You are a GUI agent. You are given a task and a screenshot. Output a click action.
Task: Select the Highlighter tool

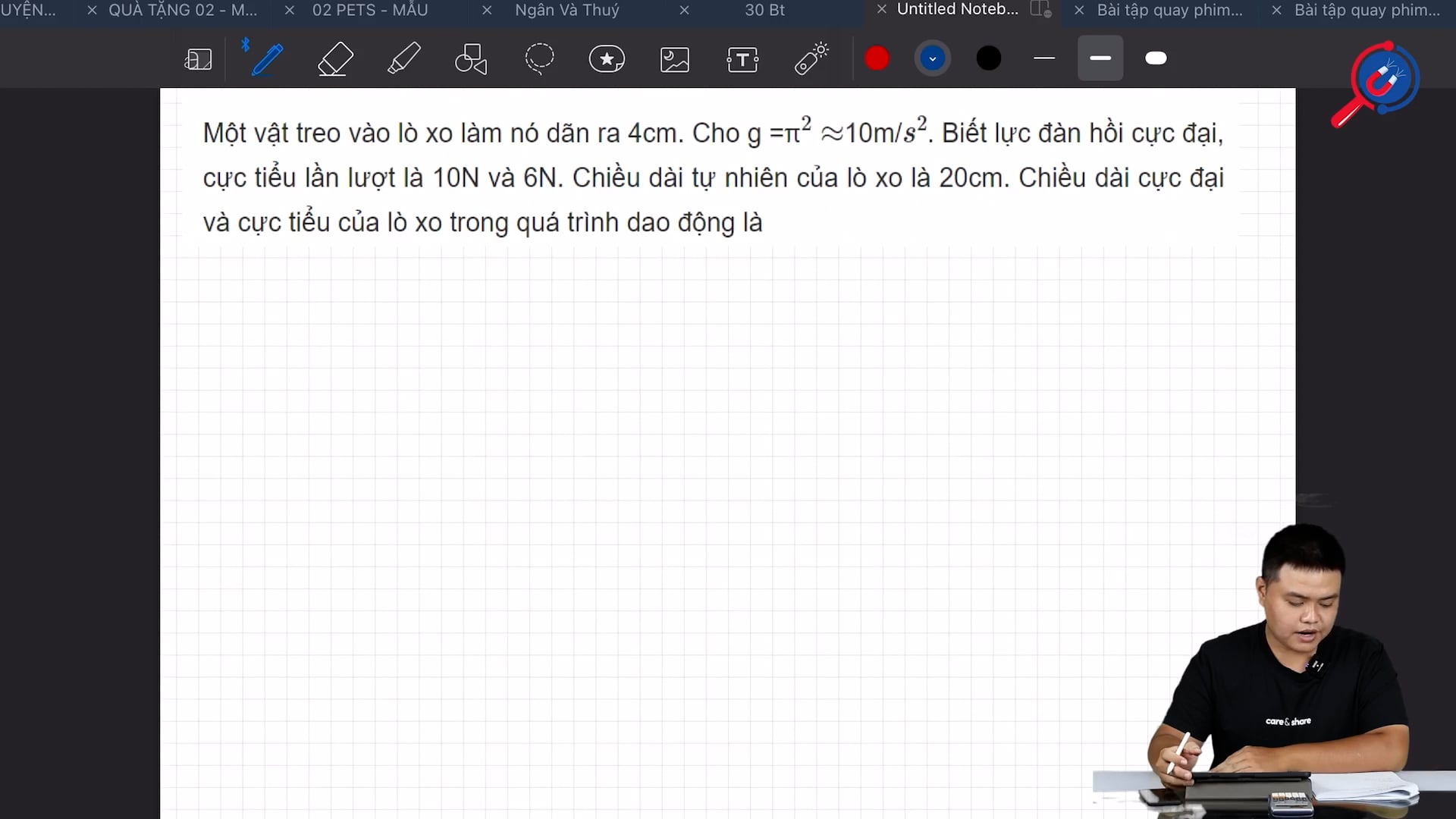click(403, 58)
